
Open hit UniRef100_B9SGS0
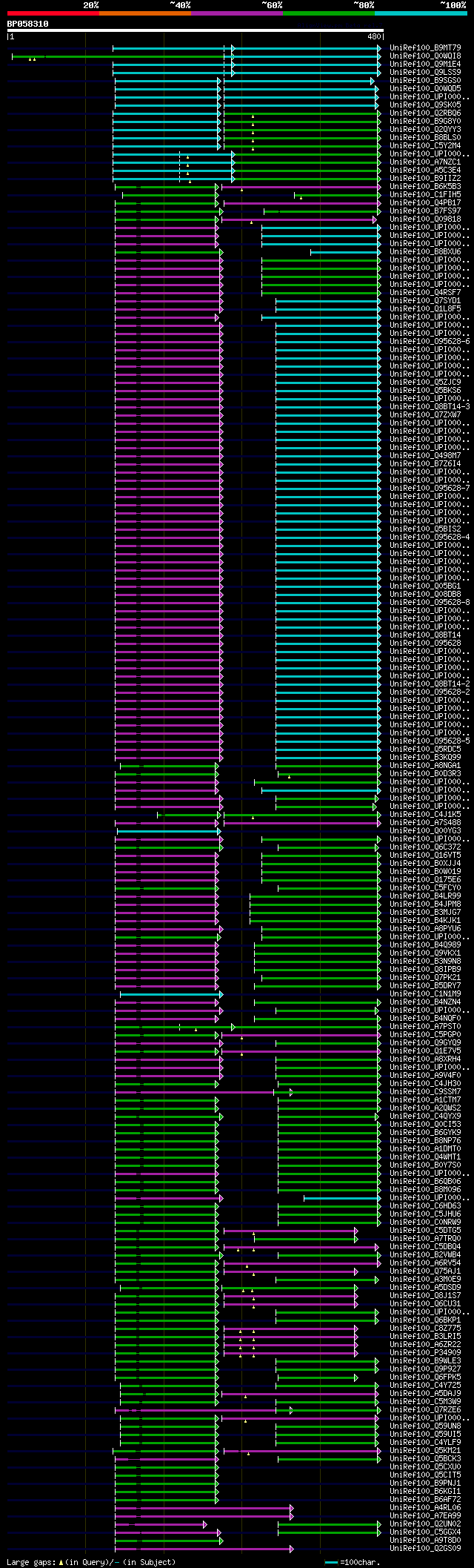425,80
